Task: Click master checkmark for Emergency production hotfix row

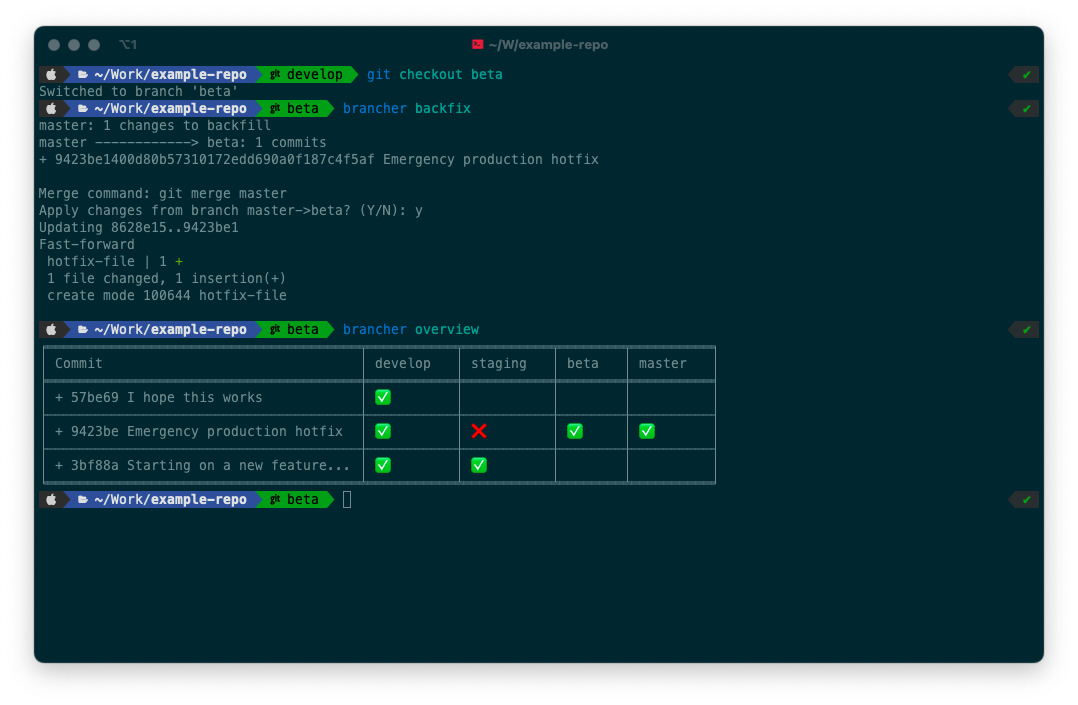Action: pos(647,431)
